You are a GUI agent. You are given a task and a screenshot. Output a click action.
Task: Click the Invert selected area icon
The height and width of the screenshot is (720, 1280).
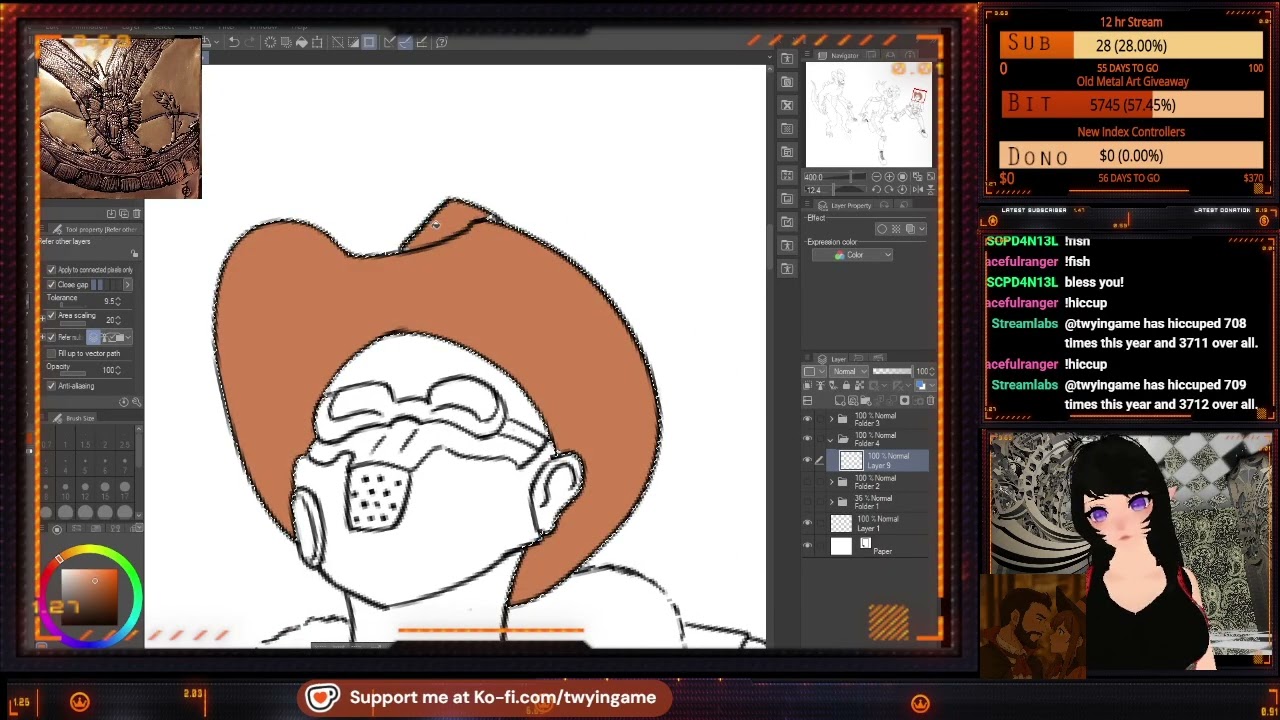pos(353,42)
